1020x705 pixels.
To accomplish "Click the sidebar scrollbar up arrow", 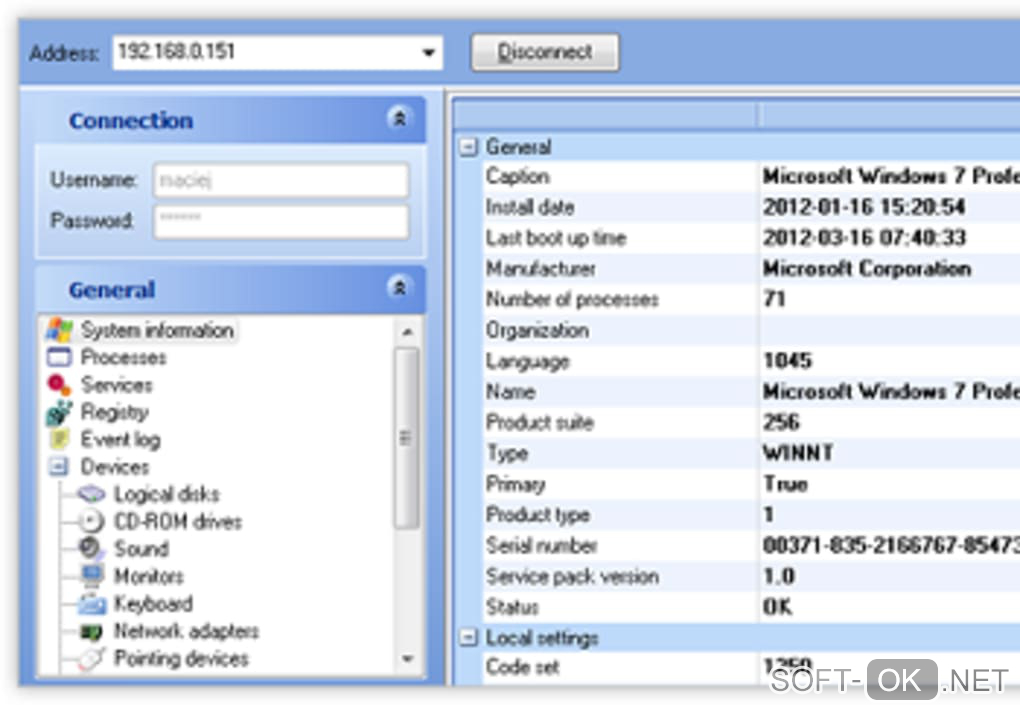I will pyautogui.click(x=407, y=332).
